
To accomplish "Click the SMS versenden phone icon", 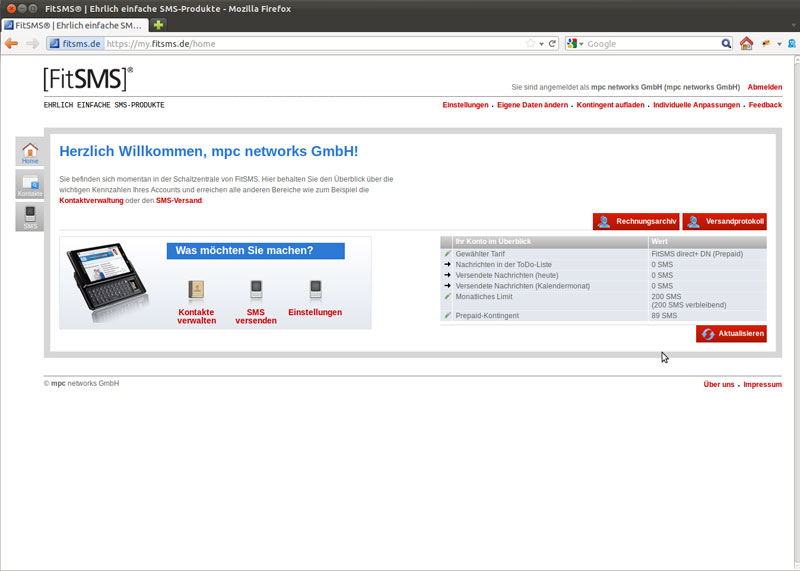I will coord(256,289).
